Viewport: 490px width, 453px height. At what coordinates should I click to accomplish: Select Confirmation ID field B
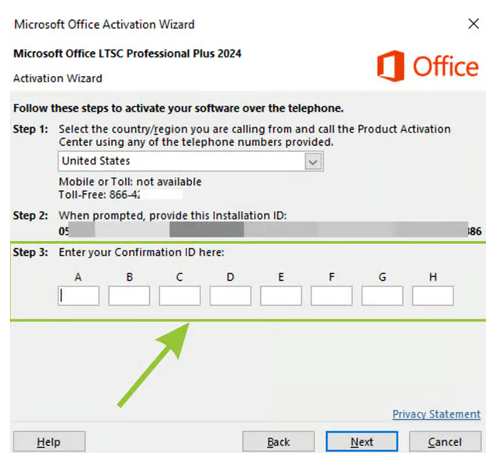pyautogui.click(x=129, y=296)
